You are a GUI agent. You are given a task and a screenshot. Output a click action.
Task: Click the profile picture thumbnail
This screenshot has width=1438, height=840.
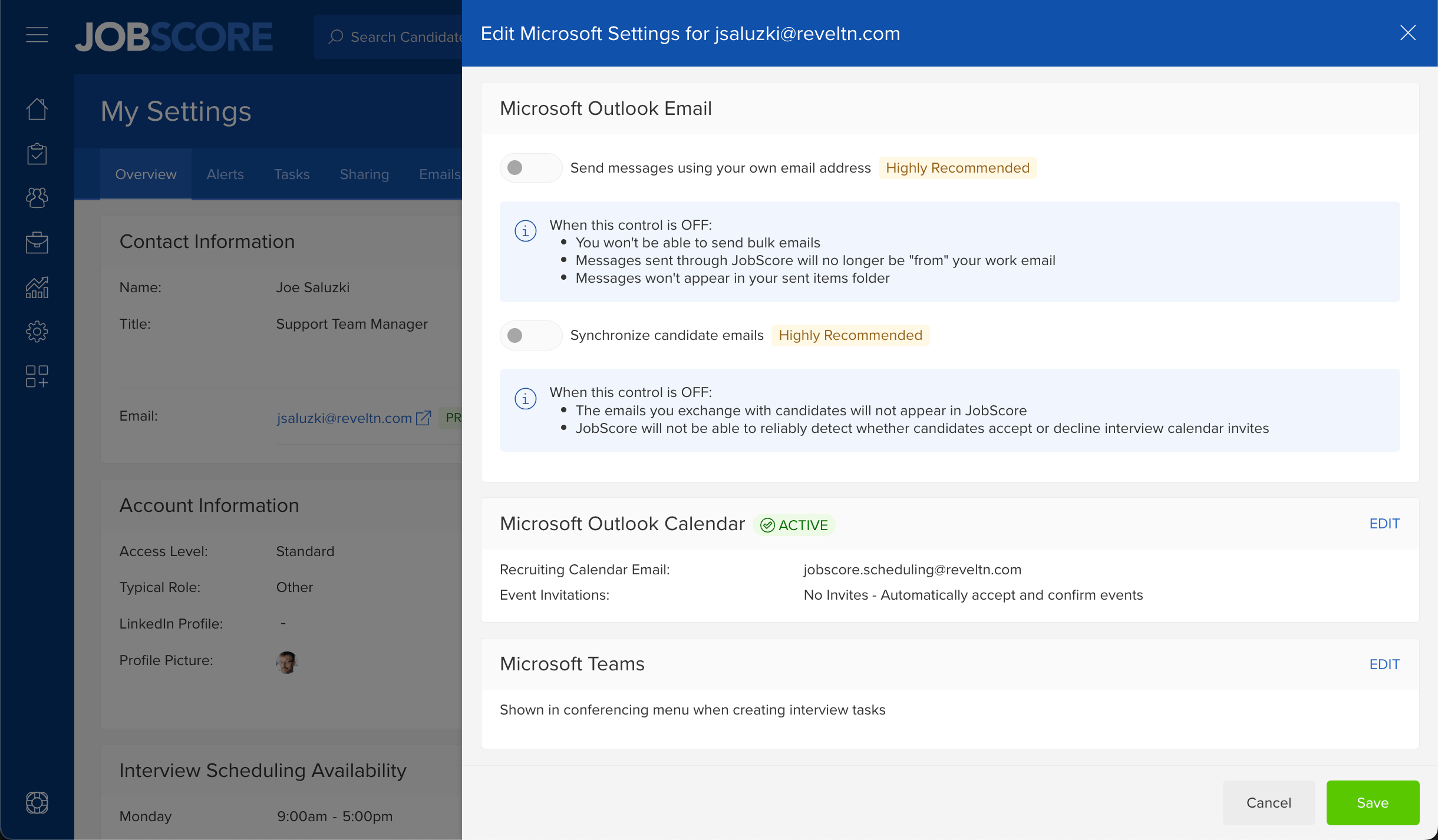click(x=287, y=662)
